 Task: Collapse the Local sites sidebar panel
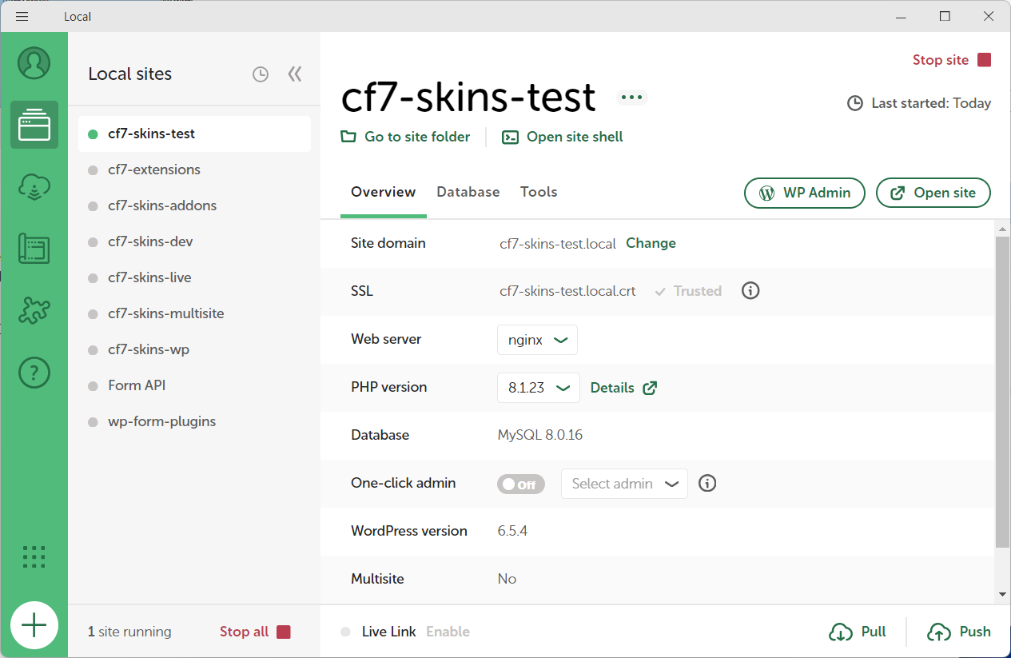click(x=294, y=74)
